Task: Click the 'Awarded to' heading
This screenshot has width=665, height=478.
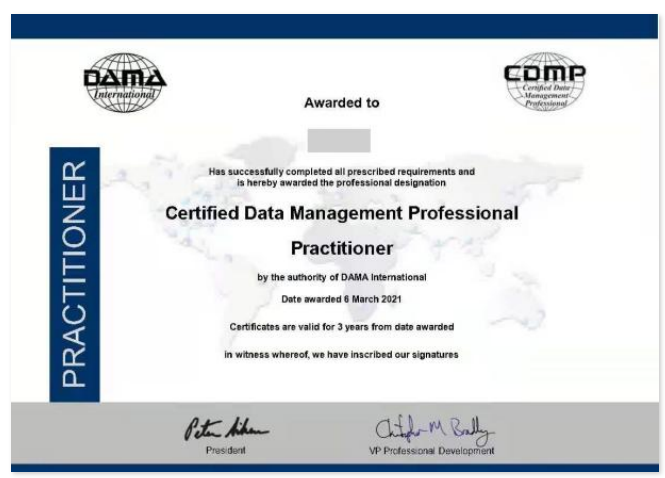Action: pyautogui.click(x=341, y=103)
